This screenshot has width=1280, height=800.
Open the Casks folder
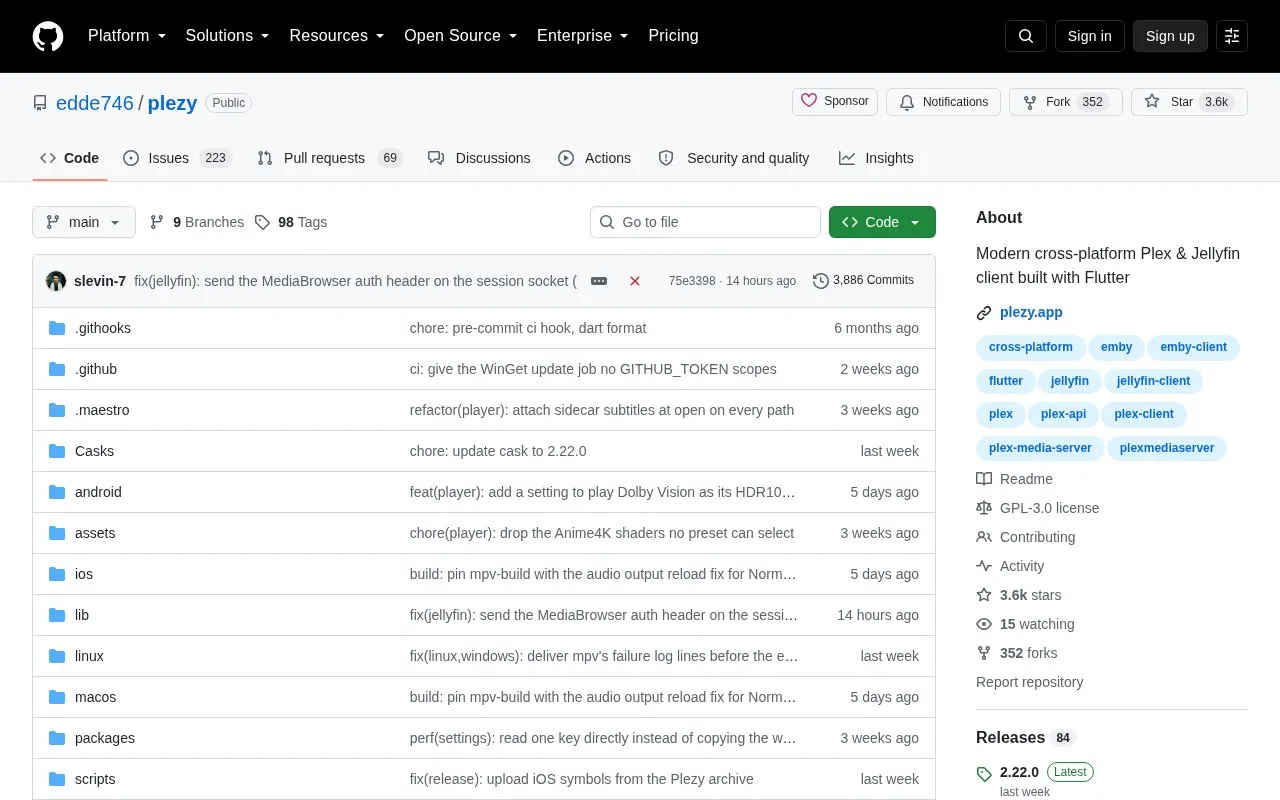point(94,451)
